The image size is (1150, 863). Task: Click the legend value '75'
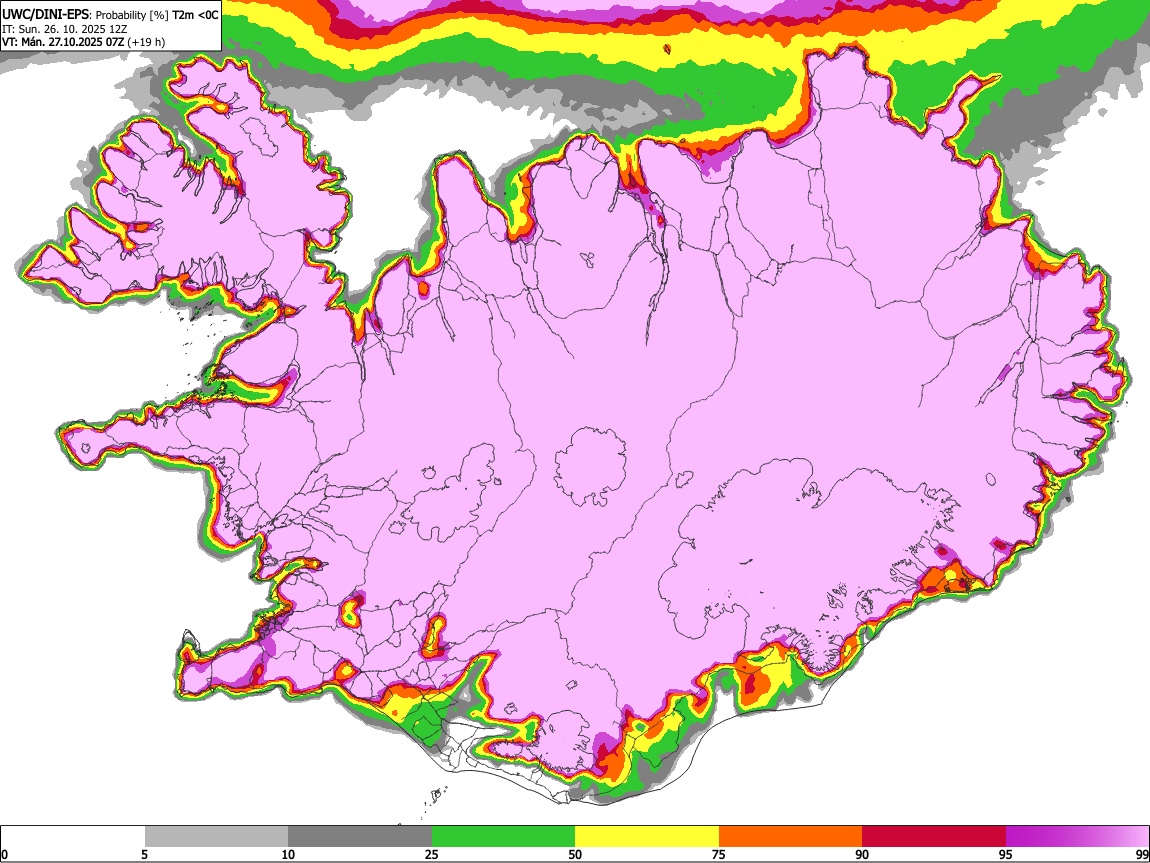click(x=719, y=854)
